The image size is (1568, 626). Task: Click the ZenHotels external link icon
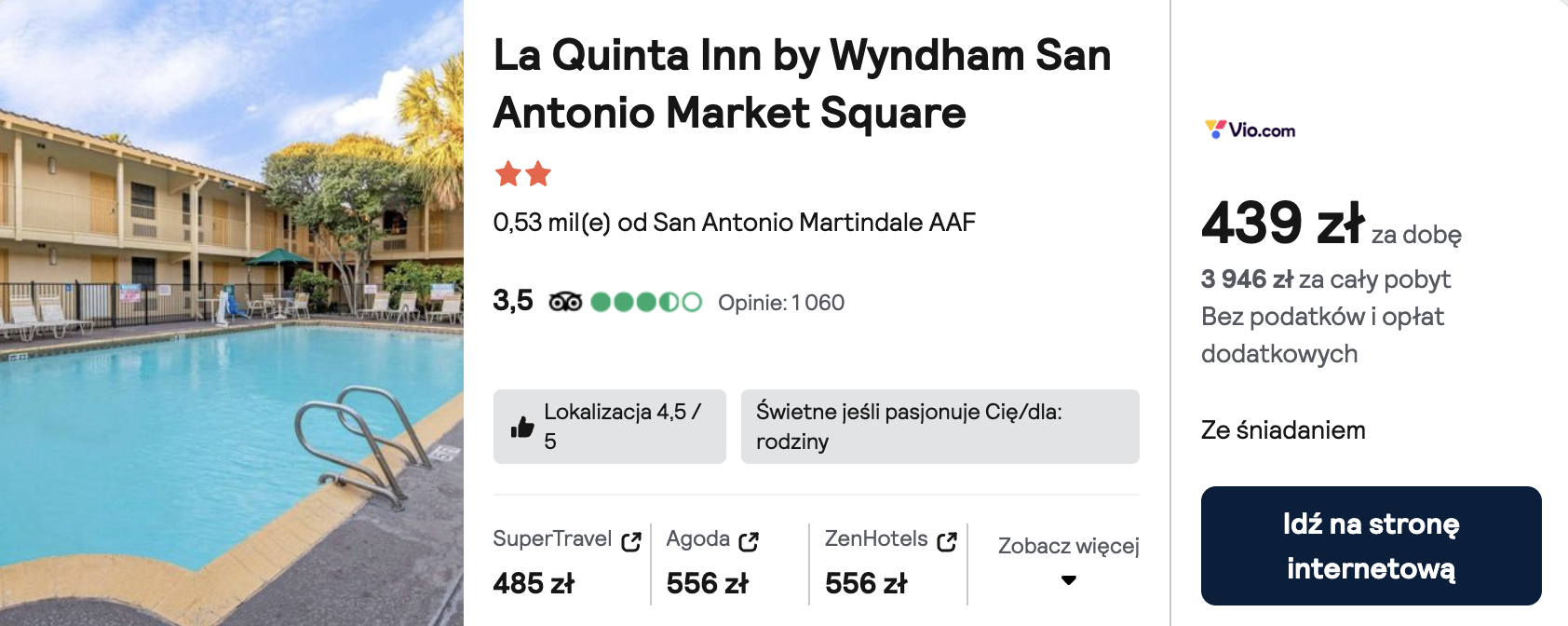tap(947, 541)
